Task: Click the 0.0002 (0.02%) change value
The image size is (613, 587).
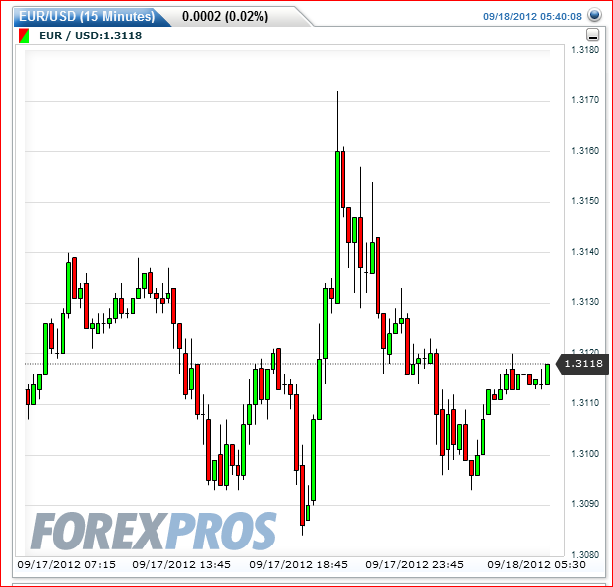Action: pyautogui.click(x=225, y=16)
